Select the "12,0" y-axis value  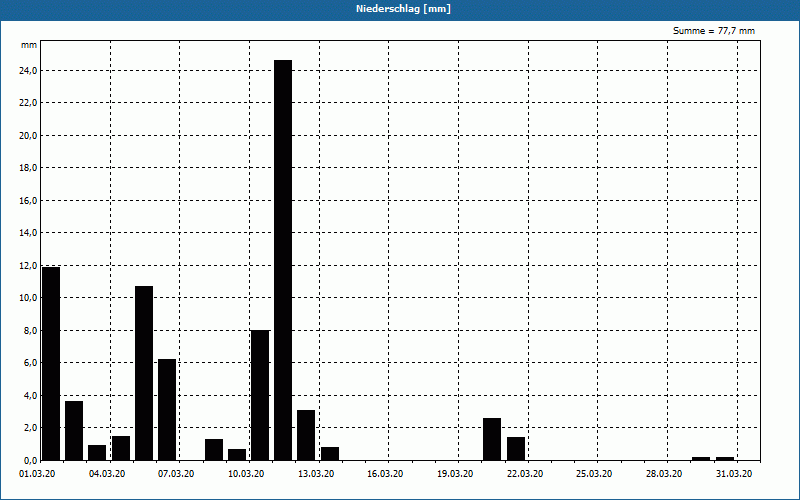click(x=28, y=265)
